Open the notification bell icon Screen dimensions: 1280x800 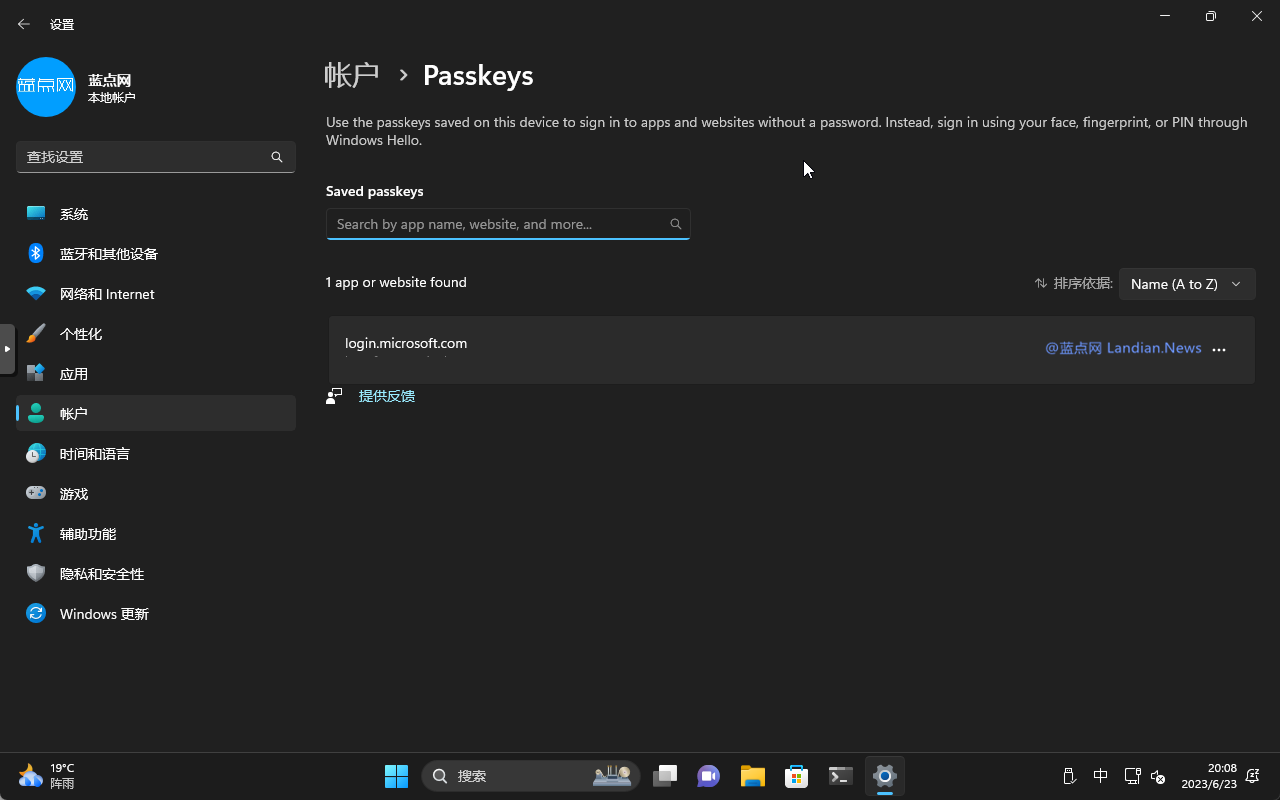[x=1253, y=776]
